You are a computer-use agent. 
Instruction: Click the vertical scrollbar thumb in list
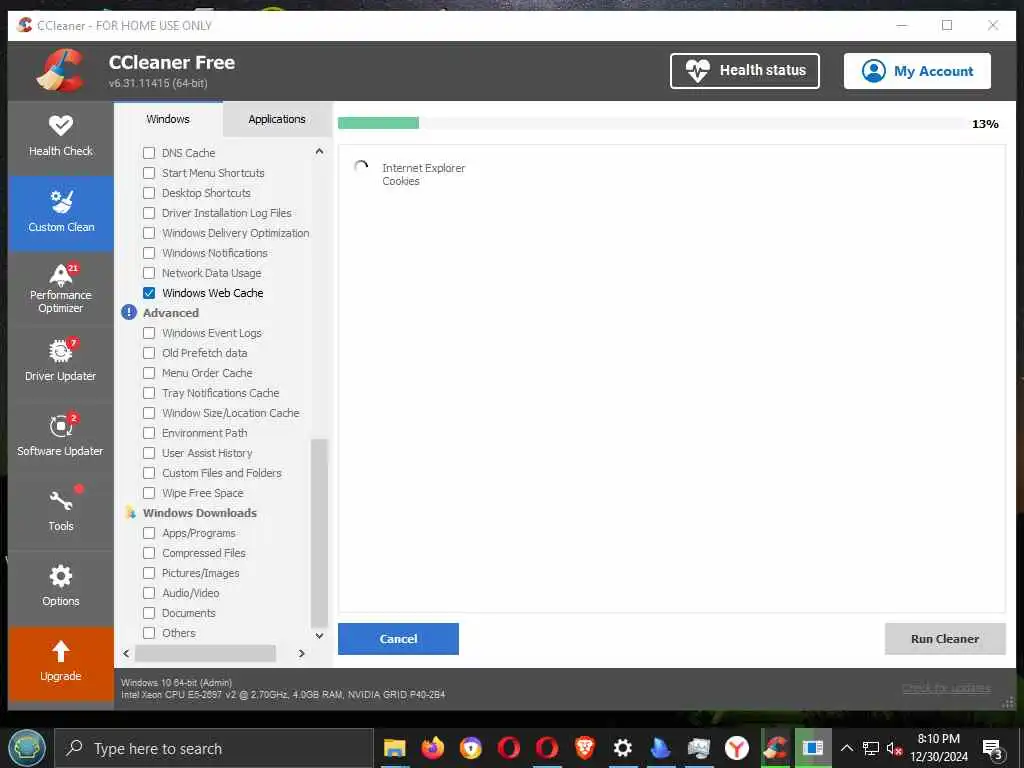pos(319,532)
